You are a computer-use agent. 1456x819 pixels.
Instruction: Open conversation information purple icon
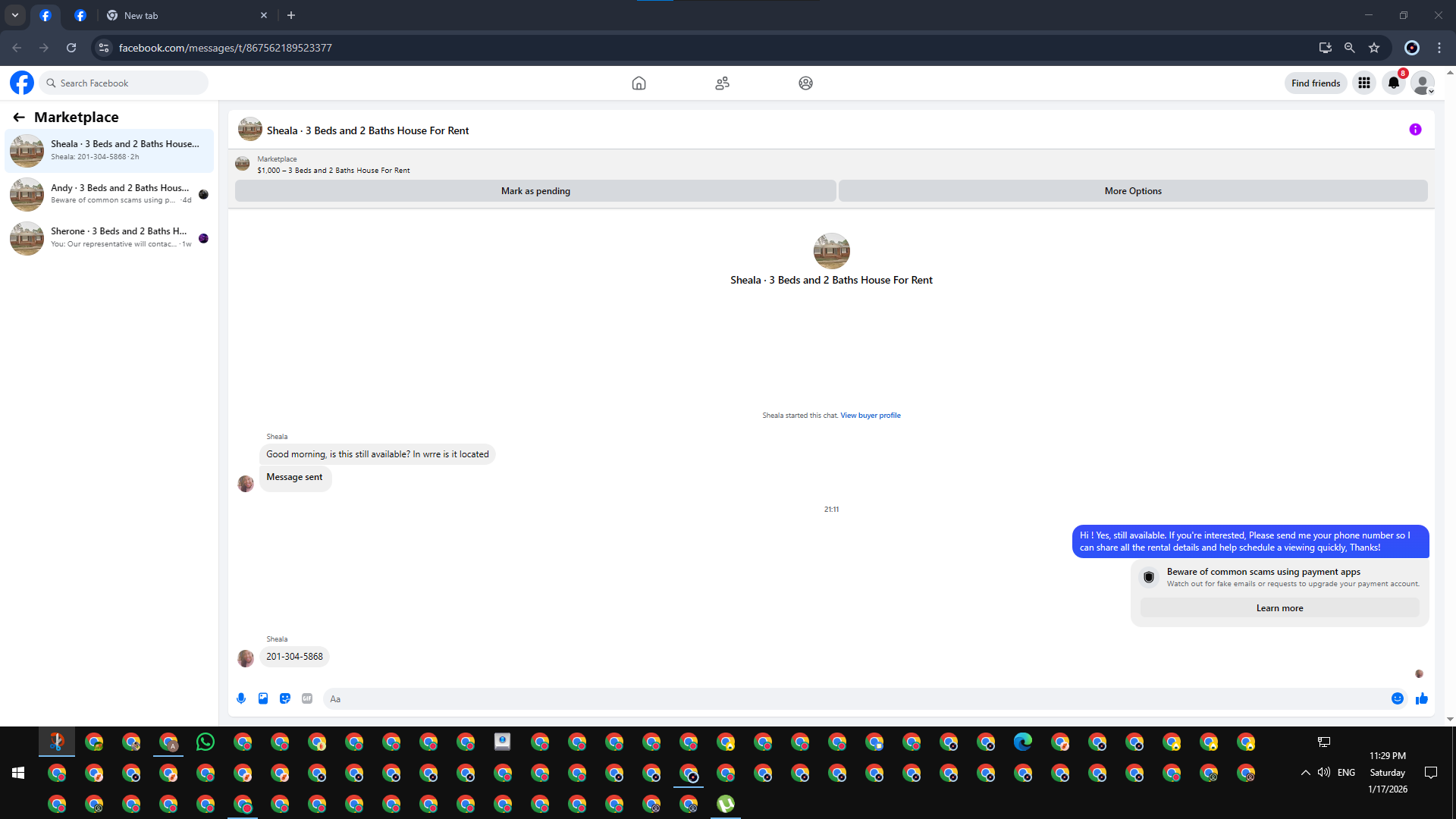[x=1415, y=130]
